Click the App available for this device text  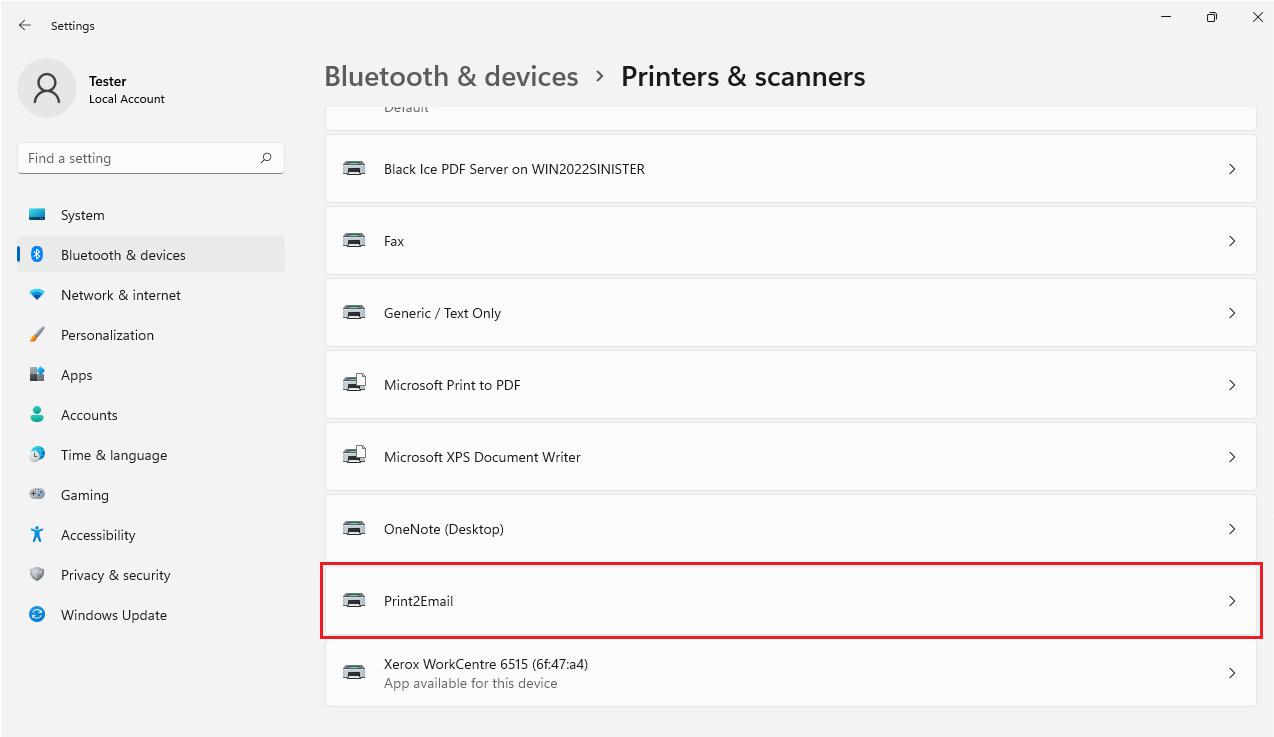471,684
